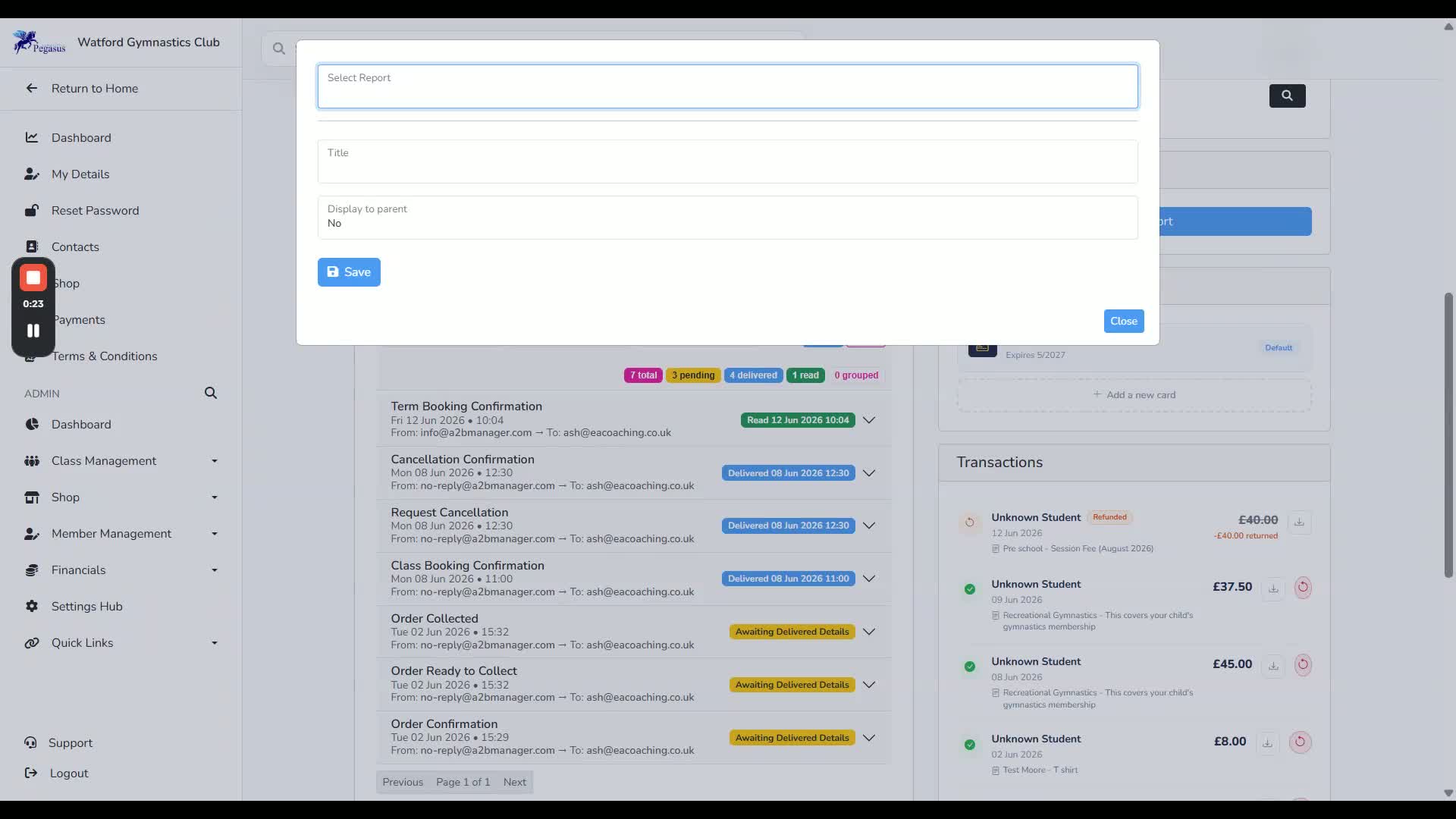Expand Class Management submenu arrow

pos(215,461)
